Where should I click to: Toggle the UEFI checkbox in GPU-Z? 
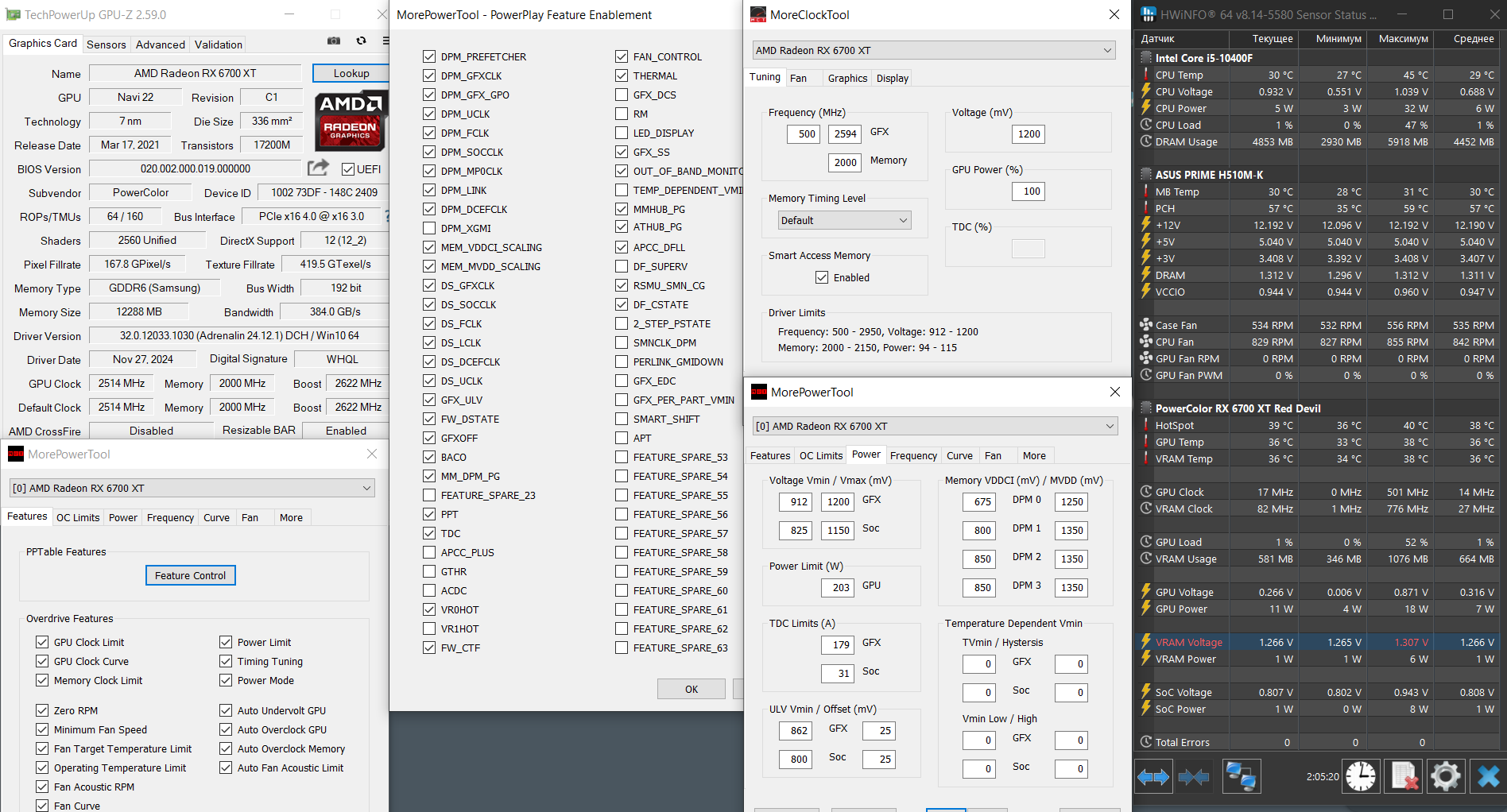[x=348, y=169]
